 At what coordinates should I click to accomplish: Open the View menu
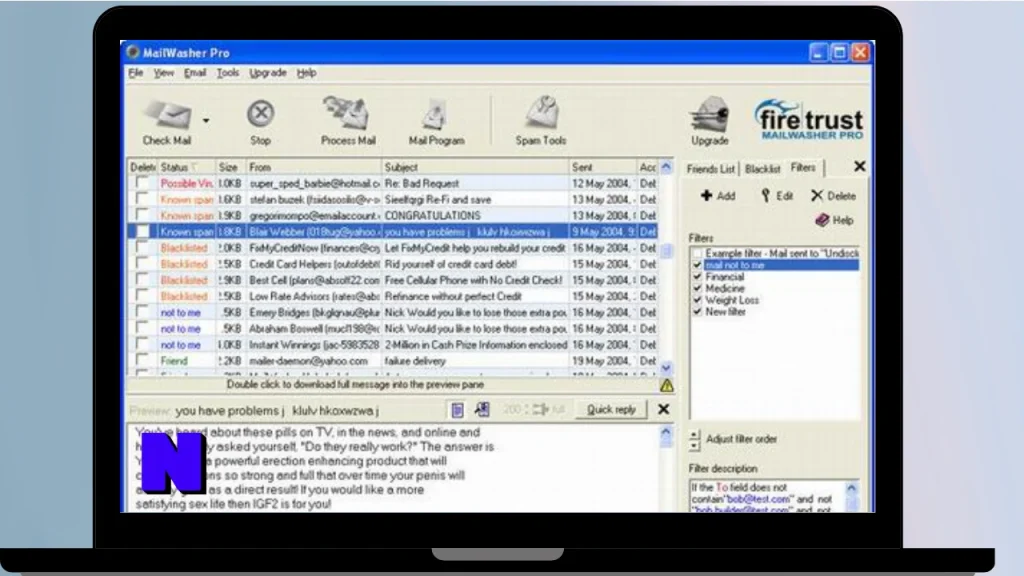click(x=164, y=72)
